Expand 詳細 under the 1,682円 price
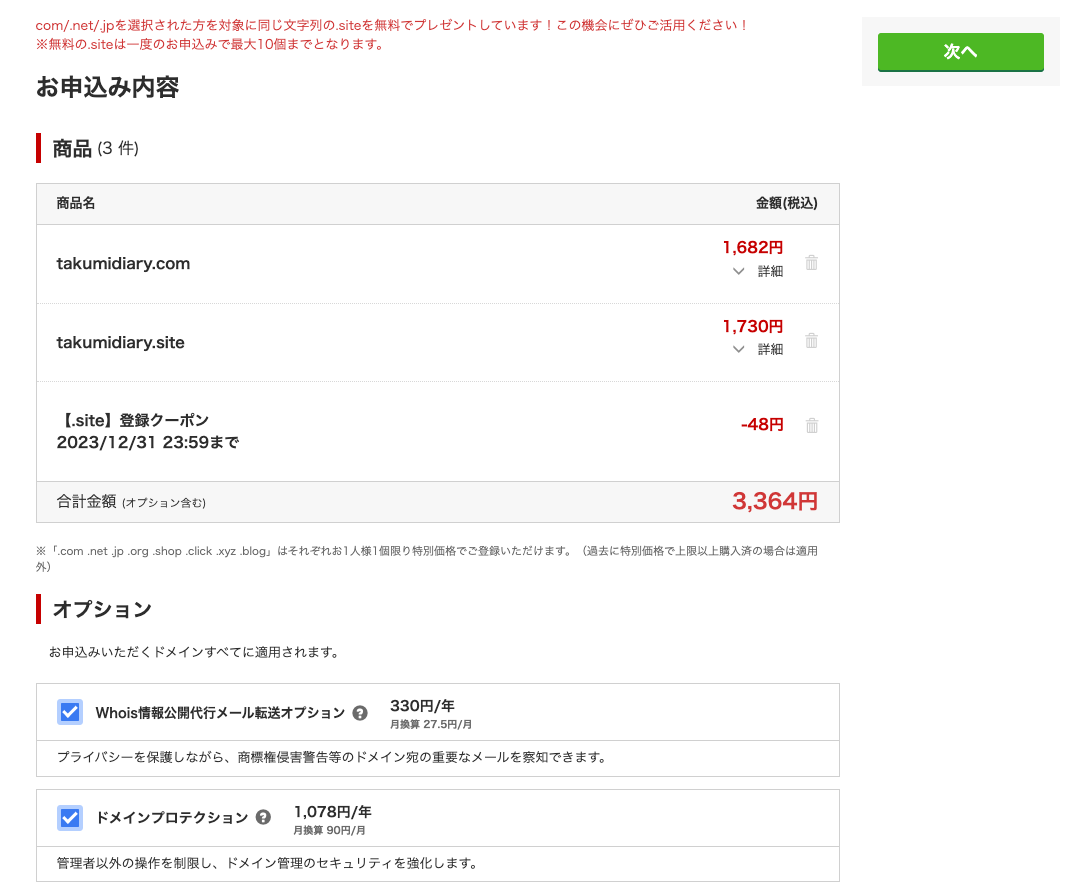This screenshot has width=1077, height=895. pyautogui.click(x=758, y=271)
